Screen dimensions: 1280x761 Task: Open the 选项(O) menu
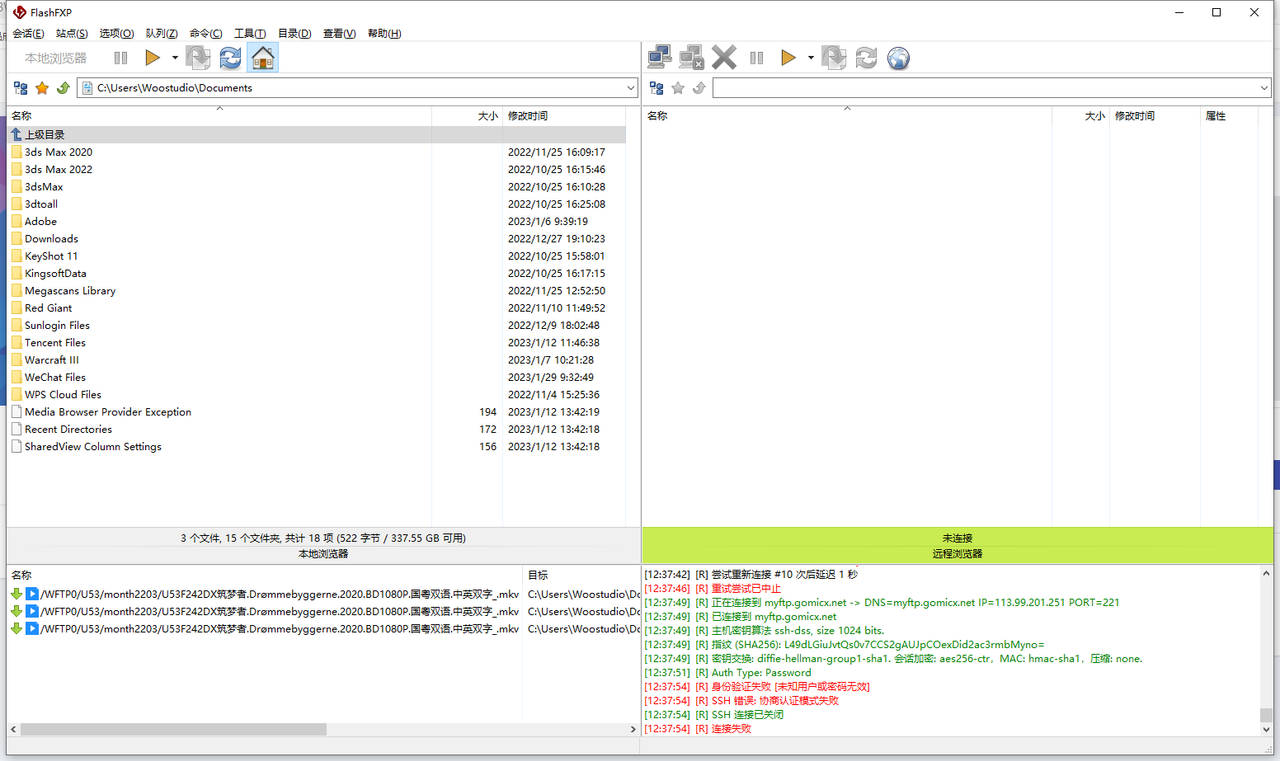[x=116, y=33]
